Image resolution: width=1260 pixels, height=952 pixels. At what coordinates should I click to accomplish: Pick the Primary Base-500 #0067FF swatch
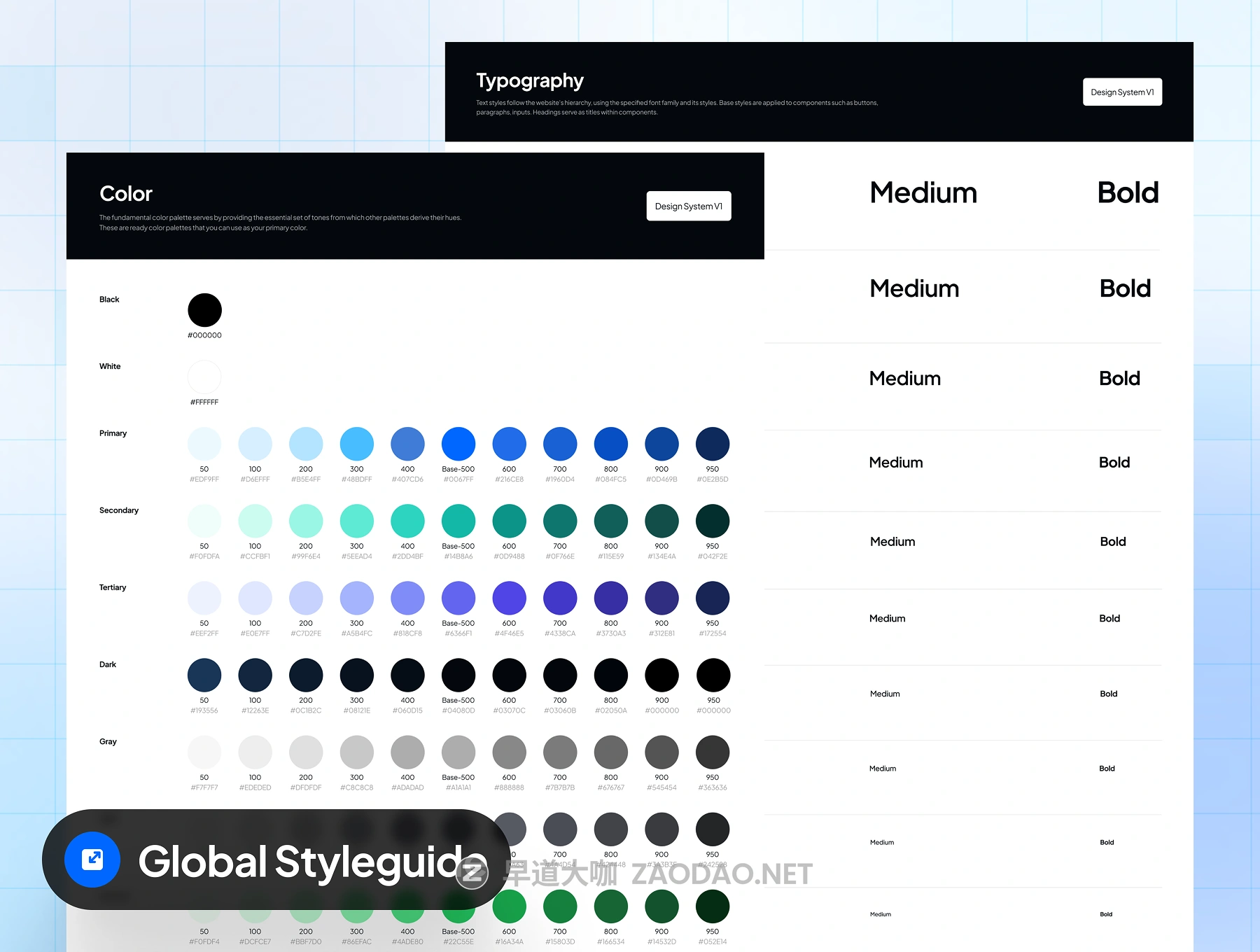click(x=458, y=444)
